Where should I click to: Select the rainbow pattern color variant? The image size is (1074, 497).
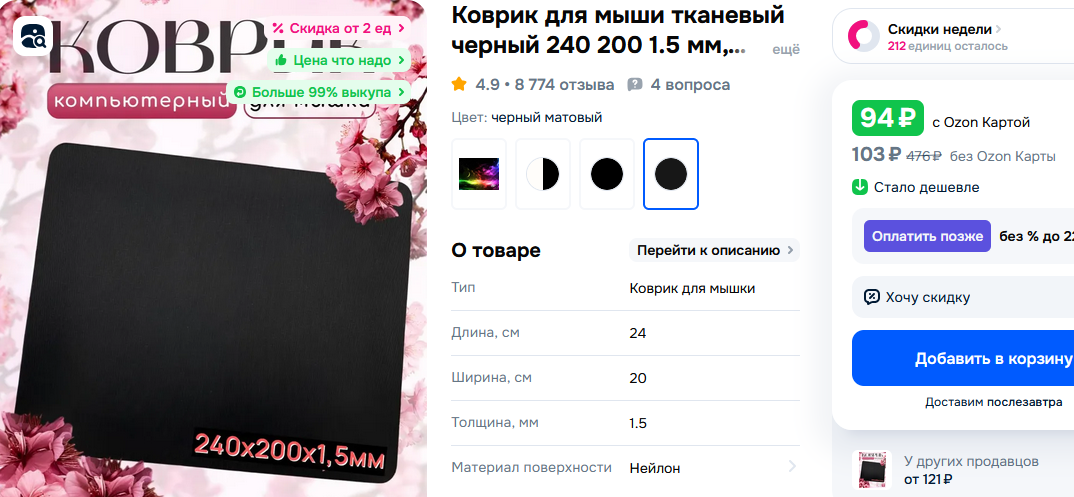[x=479, y=174]
